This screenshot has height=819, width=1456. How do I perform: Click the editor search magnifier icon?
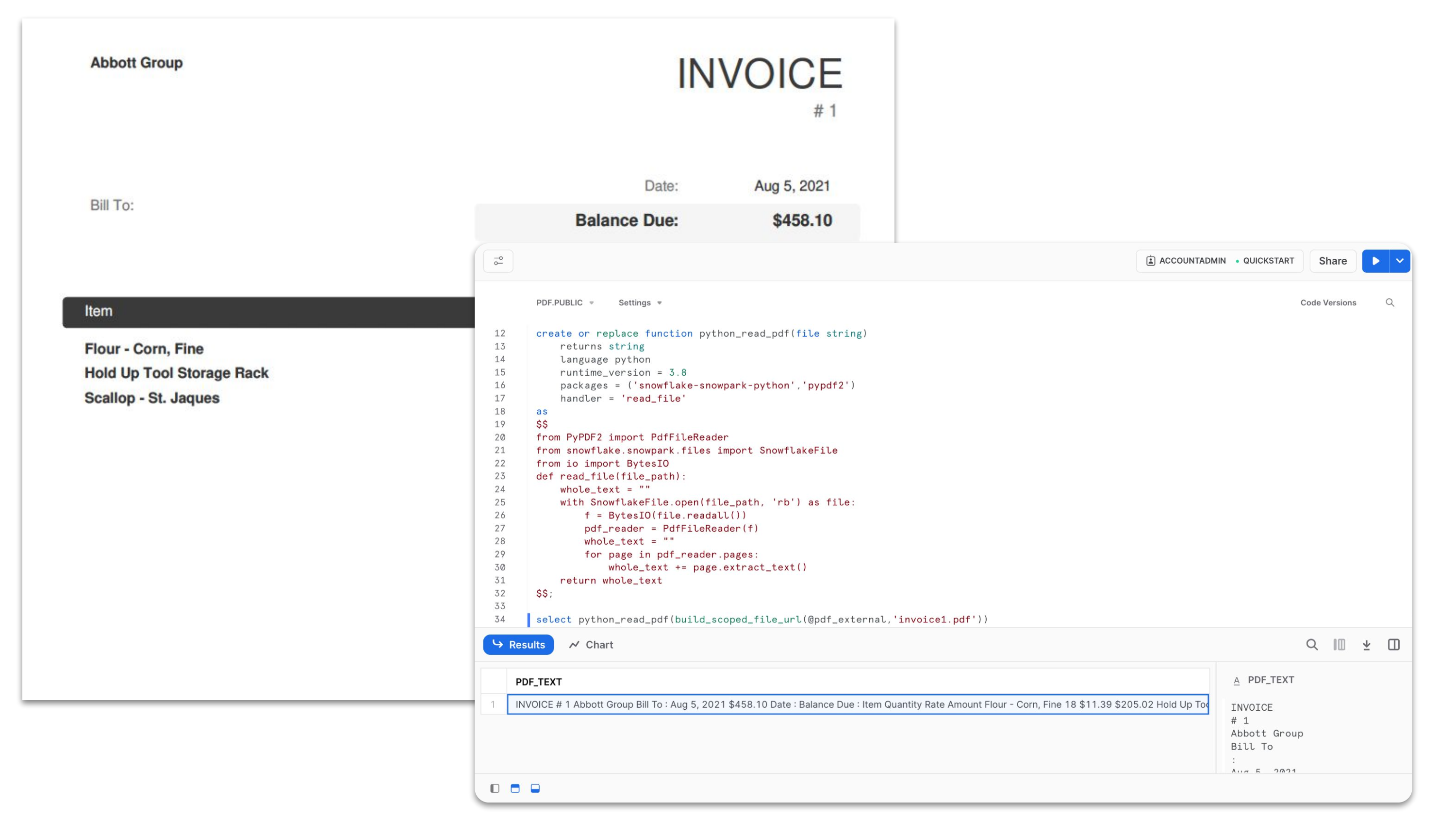pos(1390,302)
